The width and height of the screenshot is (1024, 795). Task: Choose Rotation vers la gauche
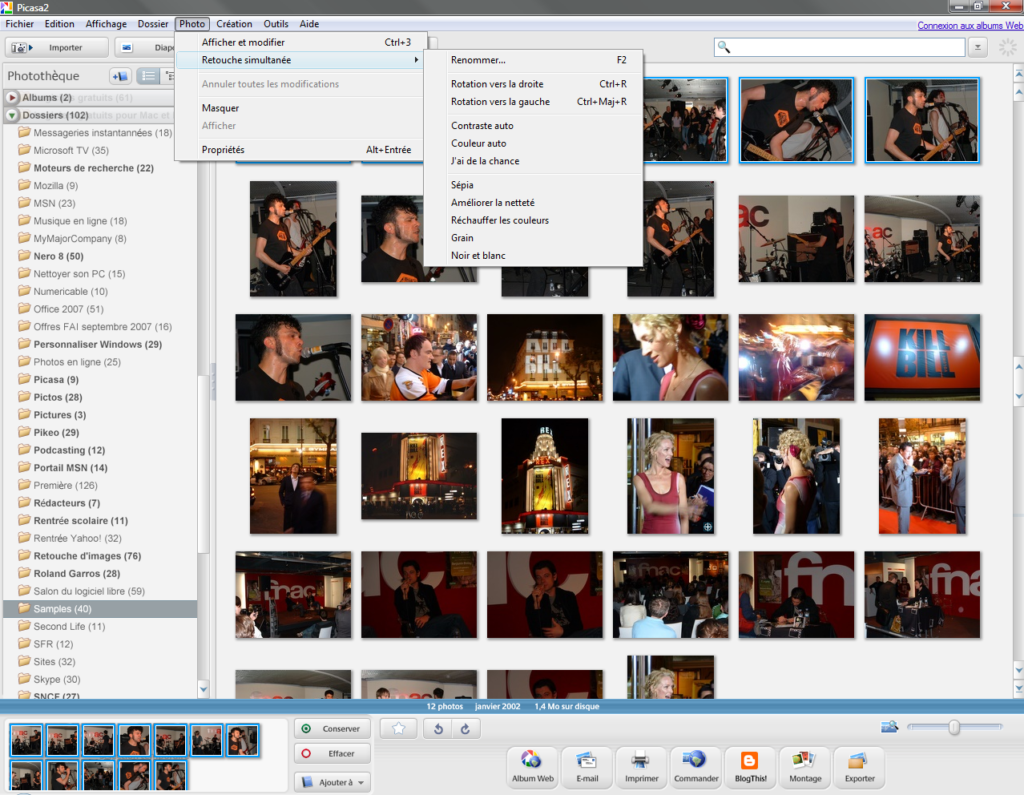(533, 101)
